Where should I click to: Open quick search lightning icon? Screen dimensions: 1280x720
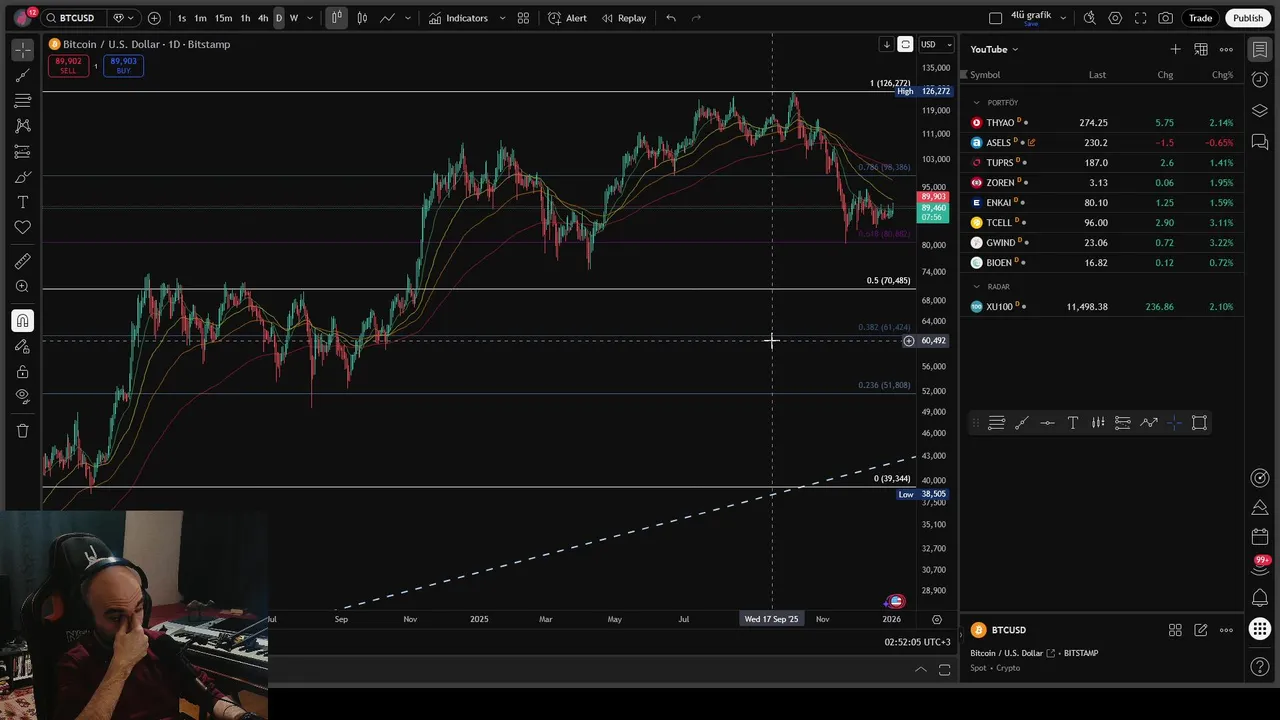click(x=1089, y=18)
